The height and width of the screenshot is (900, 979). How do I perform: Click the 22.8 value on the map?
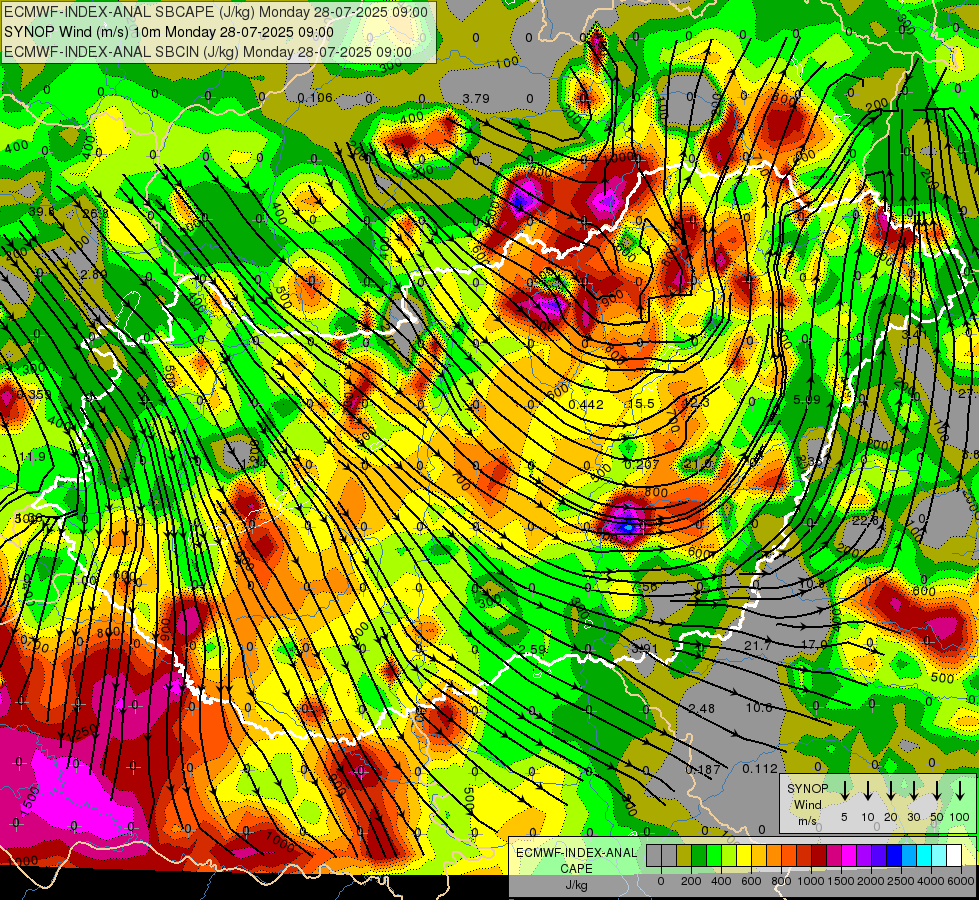tap(865, 520)
